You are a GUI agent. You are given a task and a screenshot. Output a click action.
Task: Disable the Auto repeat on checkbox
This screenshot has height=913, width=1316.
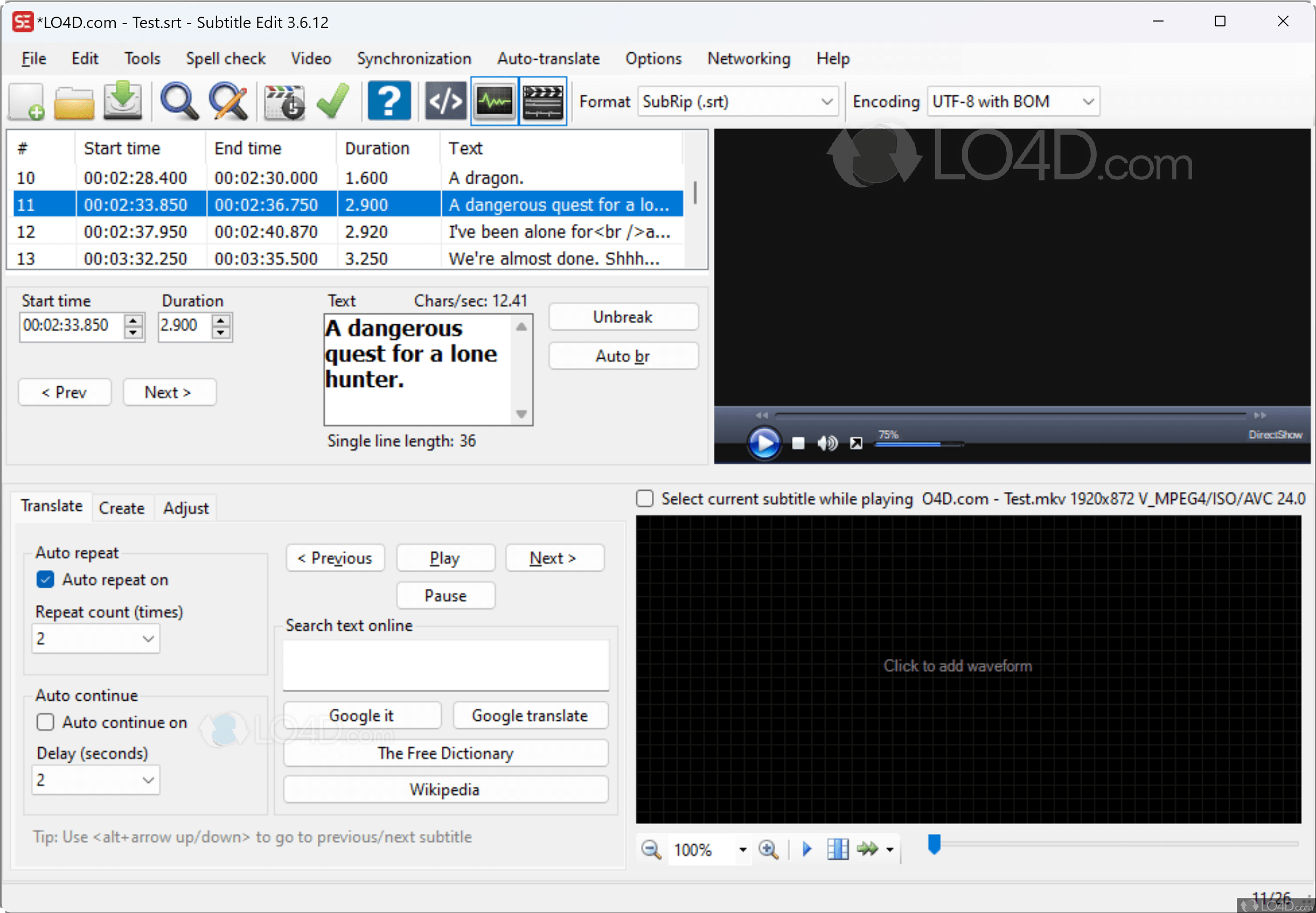[x=46, y=580]
